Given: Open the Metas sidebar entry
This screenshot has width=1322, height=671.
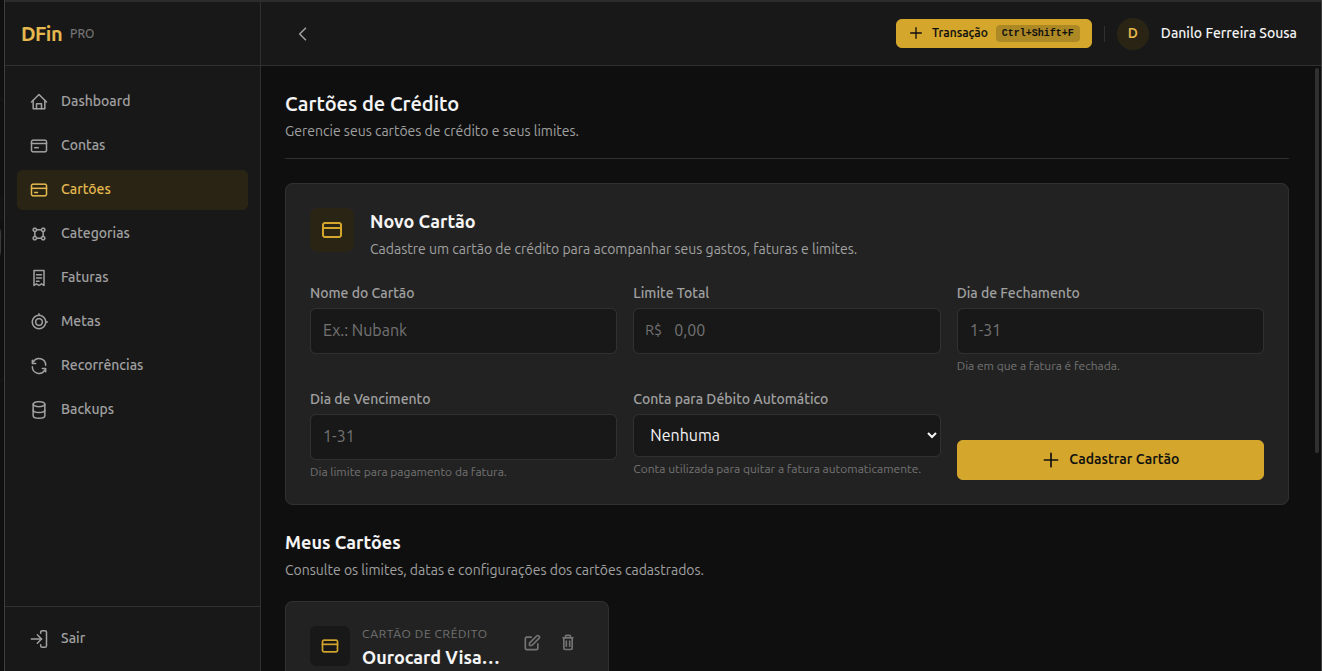Looking at the screenshot, I should point(132,321).
